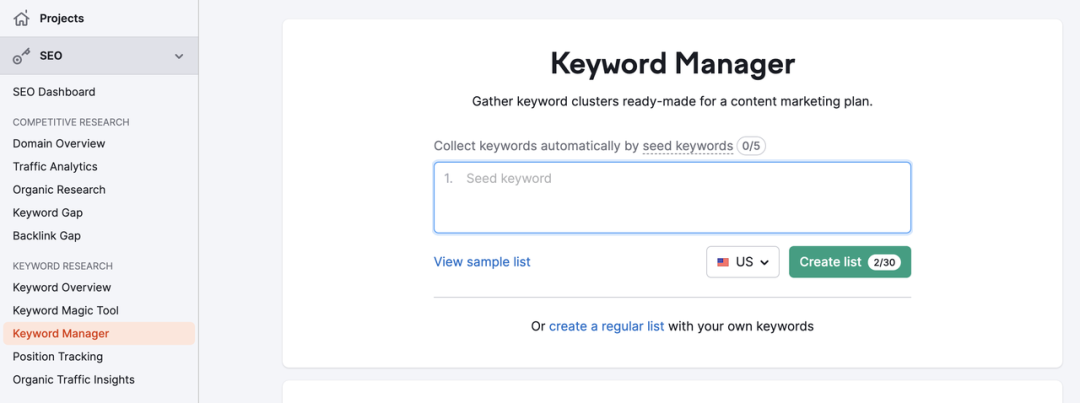Image resolution: width=1080 pixels, height=403 pixels.
Task: Click the Create list button
Action: click(x=849, y=262)
